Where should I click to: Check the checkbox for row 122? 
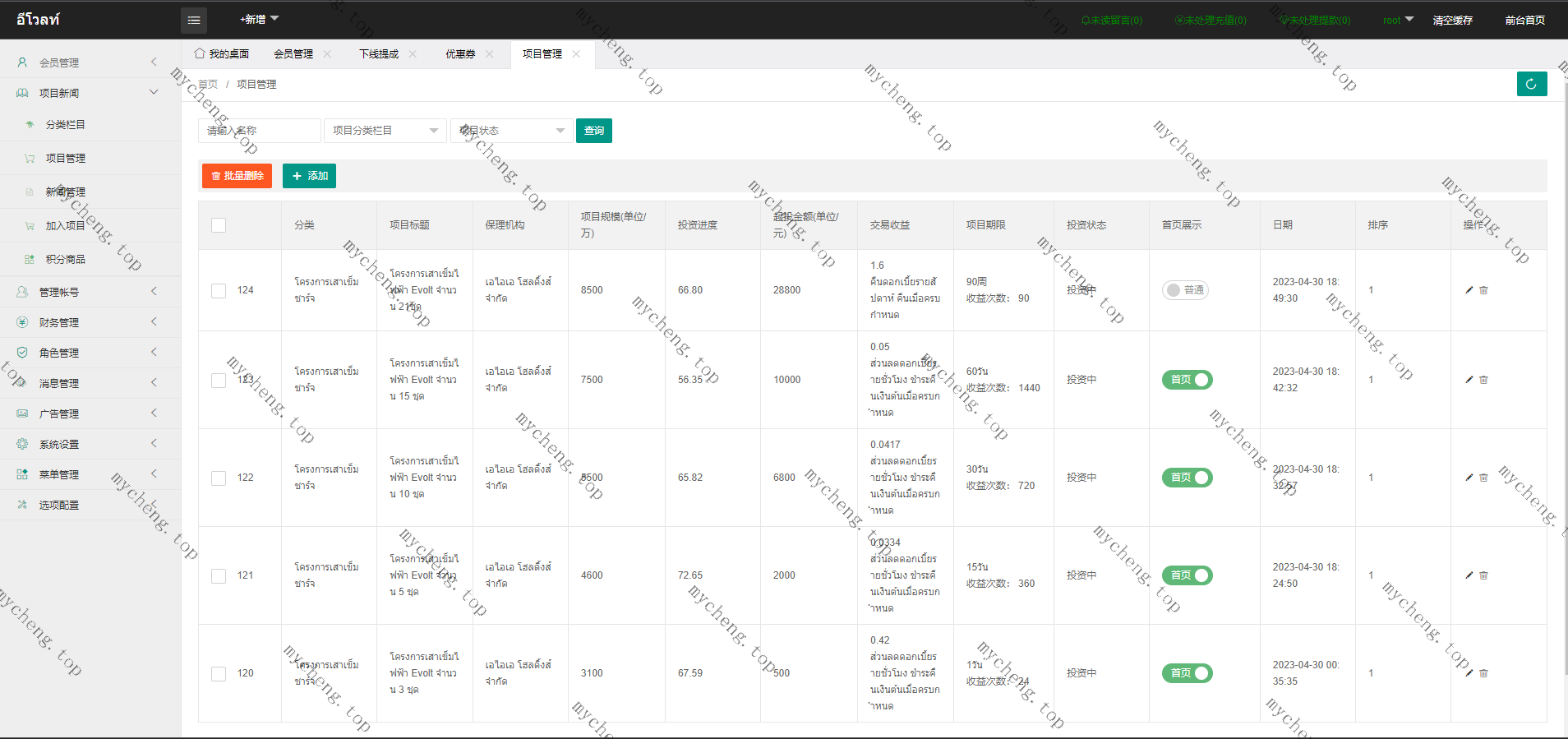219,478
